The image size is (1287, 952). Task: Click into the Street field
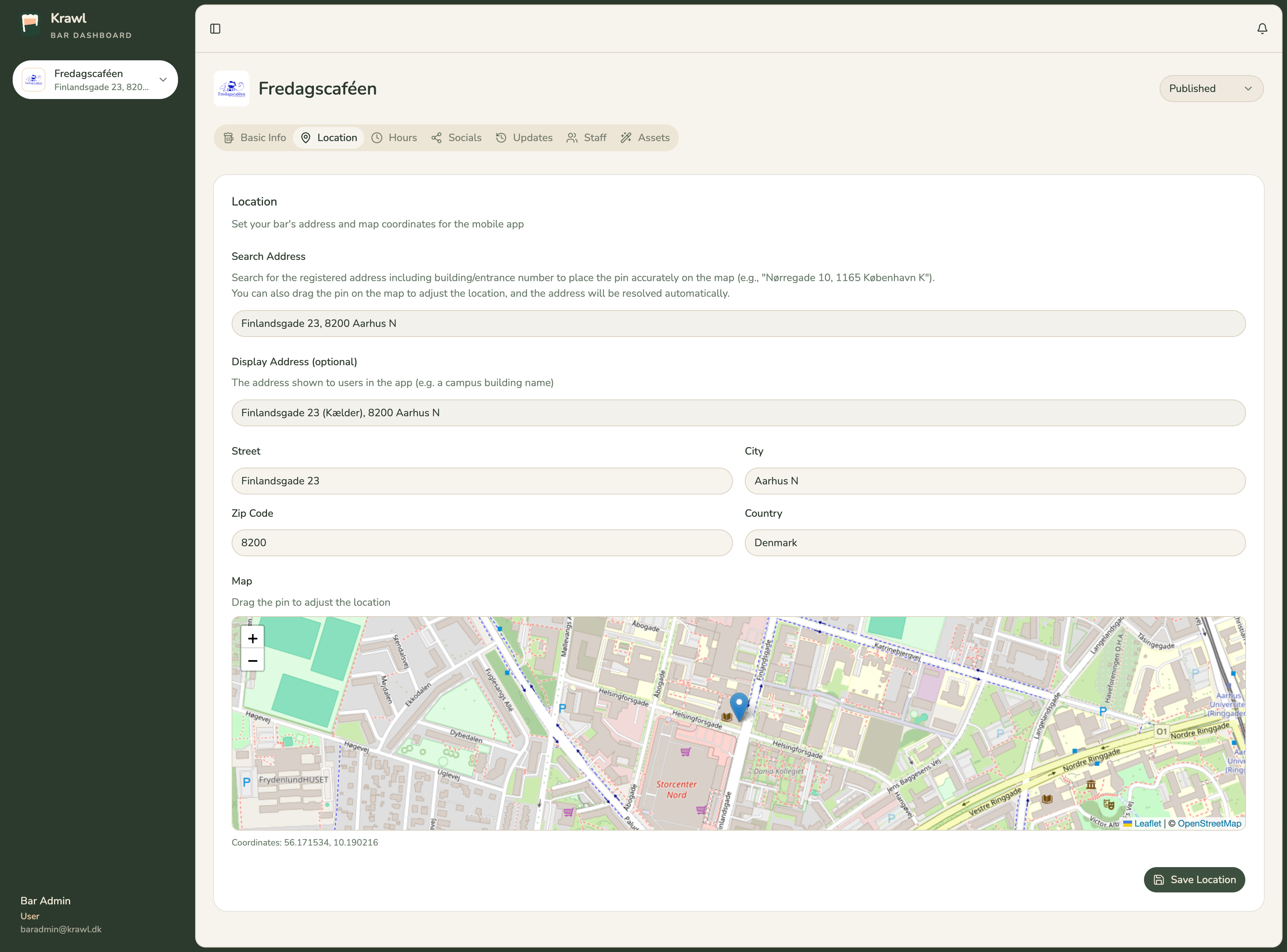coord(482,481)
